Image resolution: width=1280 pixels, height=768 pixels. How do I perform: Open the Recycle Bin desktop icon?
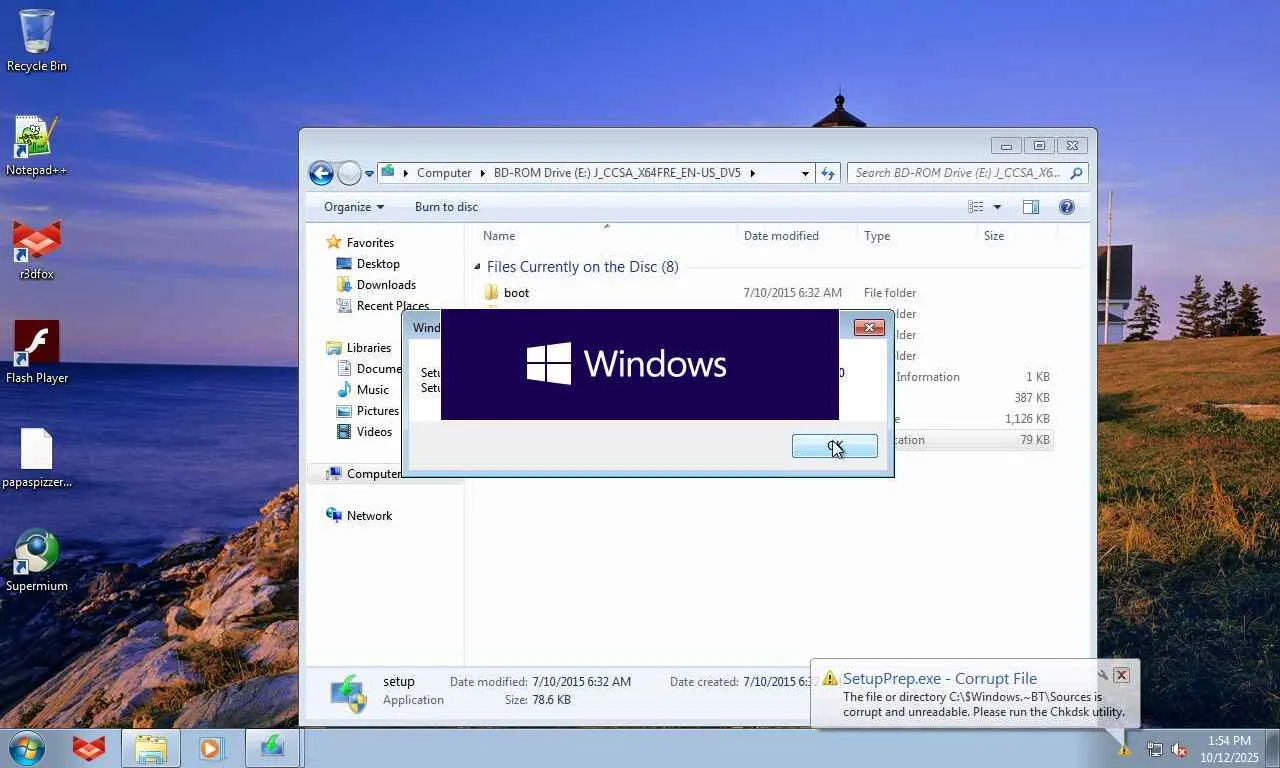tap(37, 40)
